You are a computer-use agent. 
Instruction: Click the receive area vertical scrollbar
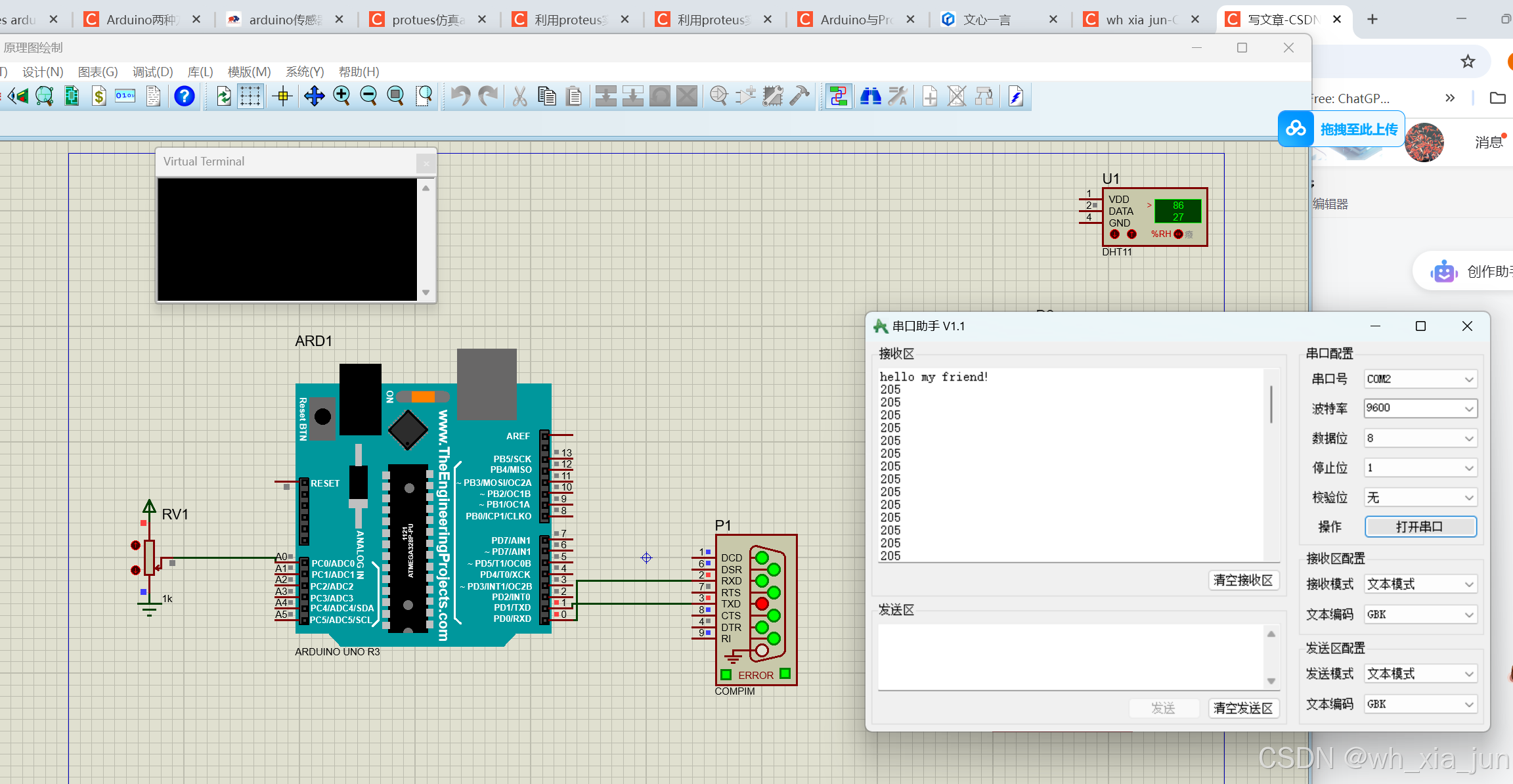[1271, 404]
